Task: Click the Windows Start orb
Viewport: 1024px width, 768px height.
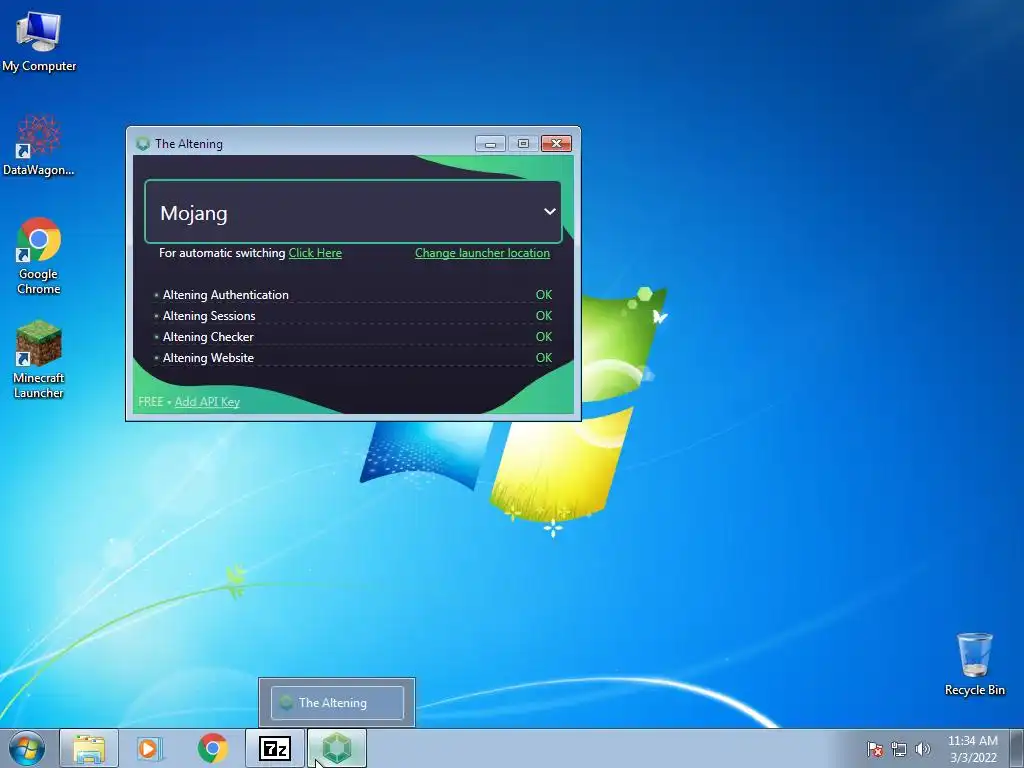Action: pos(27,748)
